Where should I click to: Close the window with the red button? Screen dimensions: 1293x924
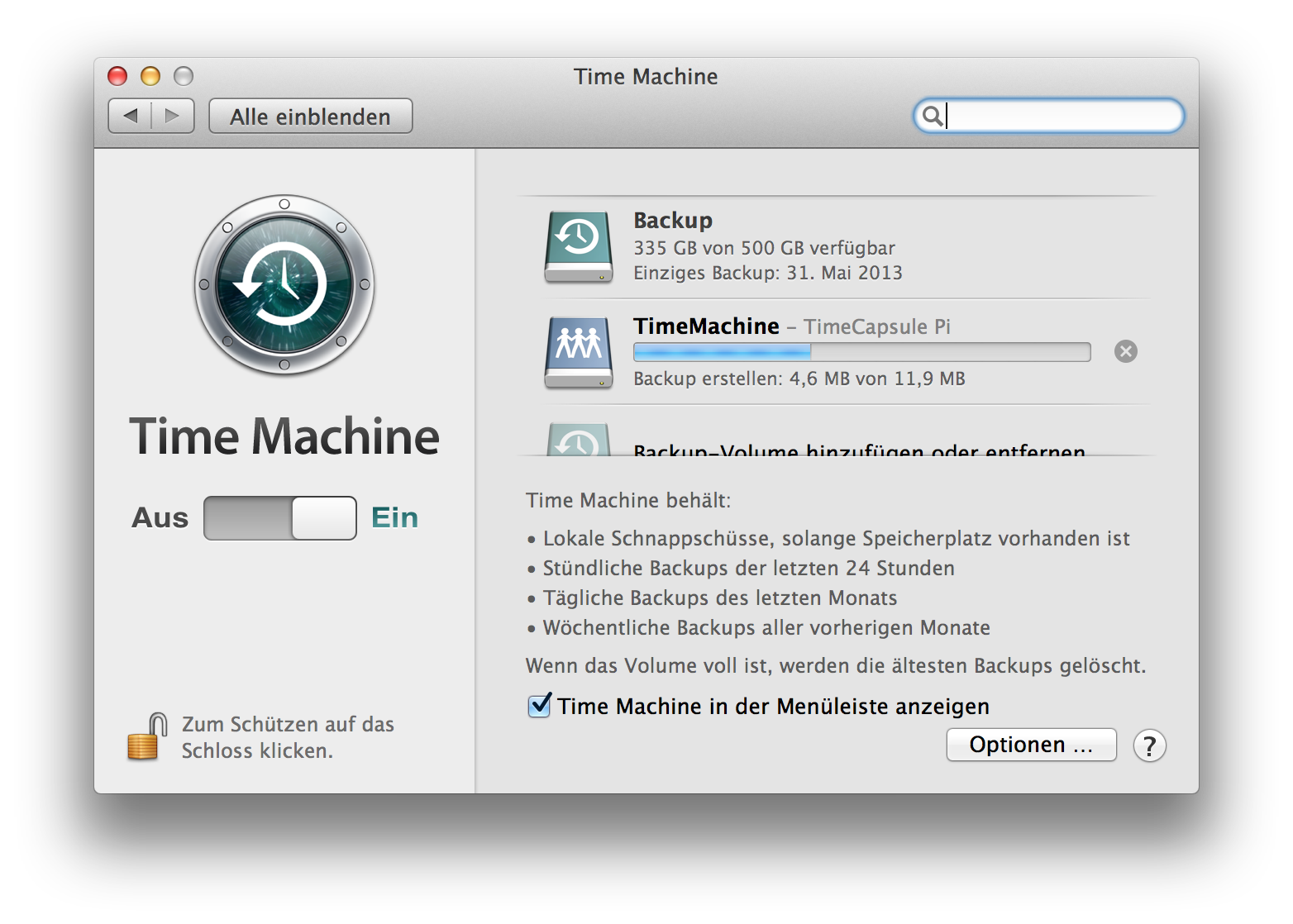pyautogui.click(x=117, y=76)
